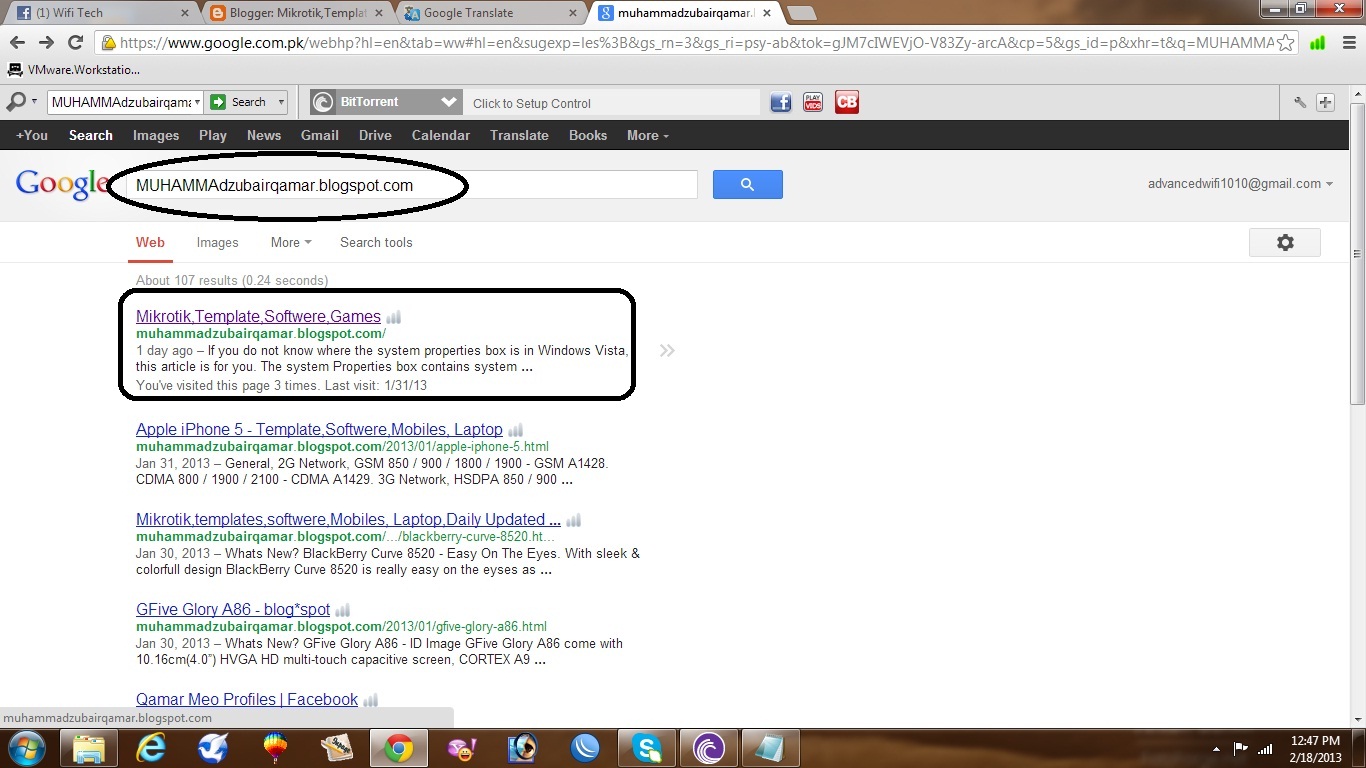This screenshot has width=1366, height=768.
Task: Go back with the browser back arrow
Action: [17, 43]
